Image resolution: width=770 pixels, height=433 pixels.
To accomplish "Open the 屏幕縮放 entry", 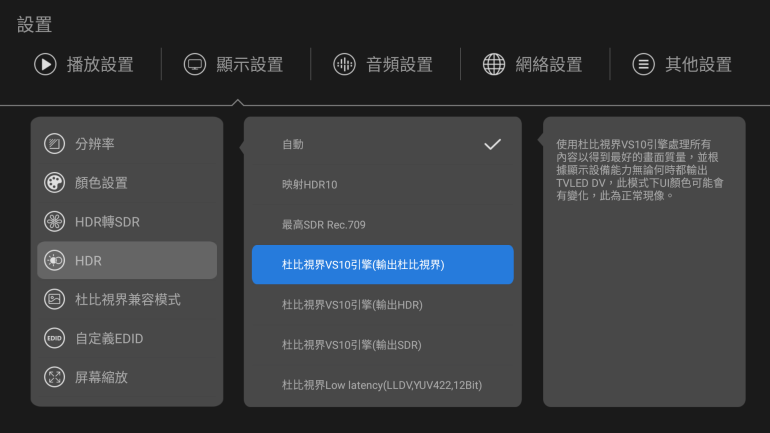I will (127, 377).
